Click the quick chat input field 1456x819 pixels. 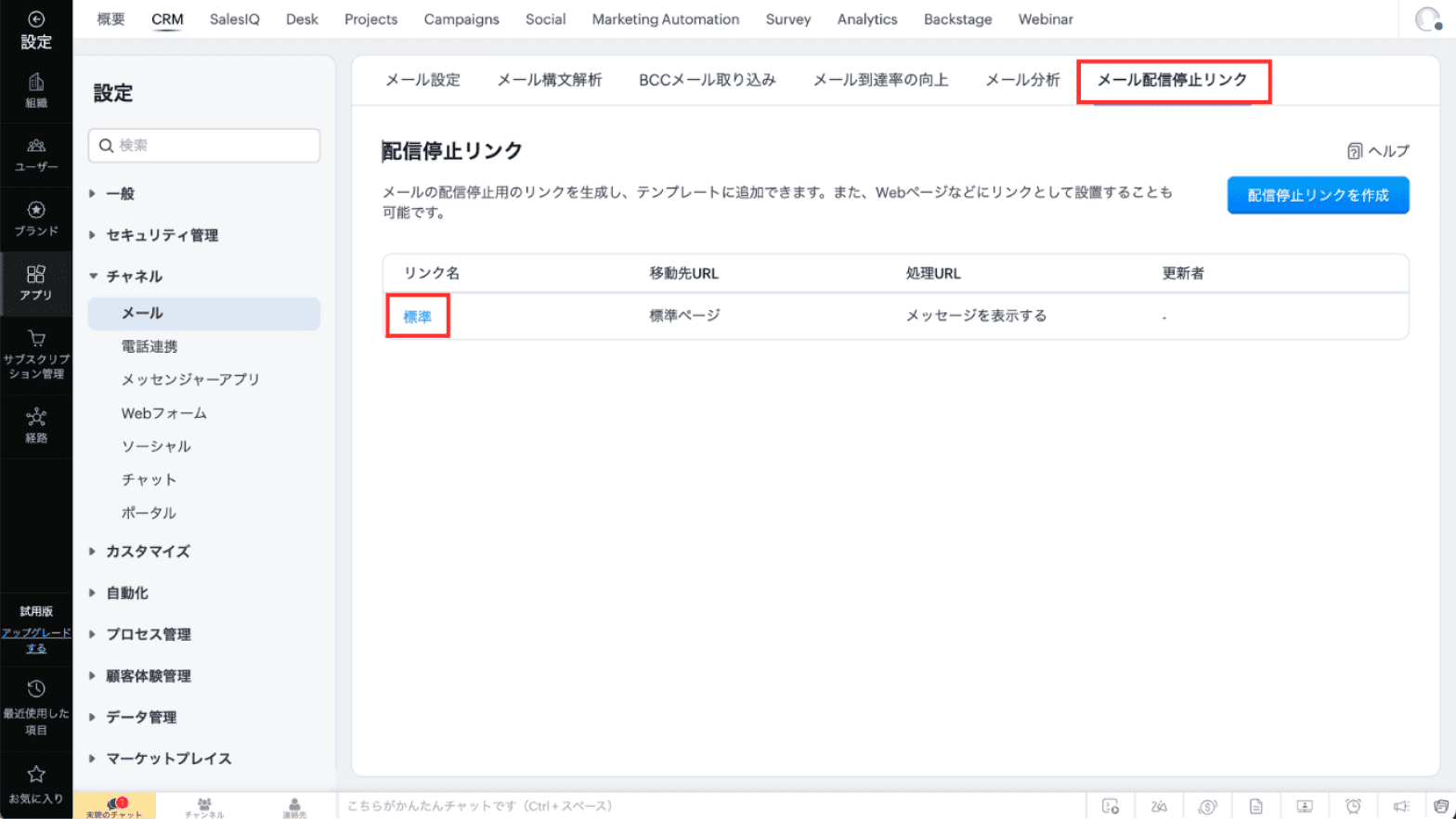[x=711, y=806]
